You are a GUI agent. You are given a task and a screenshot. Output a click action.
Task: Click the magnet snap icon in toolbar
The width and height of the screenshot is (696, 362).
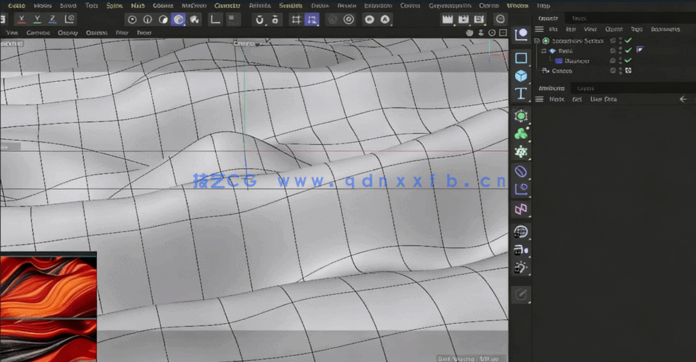(x=260, y=20)
